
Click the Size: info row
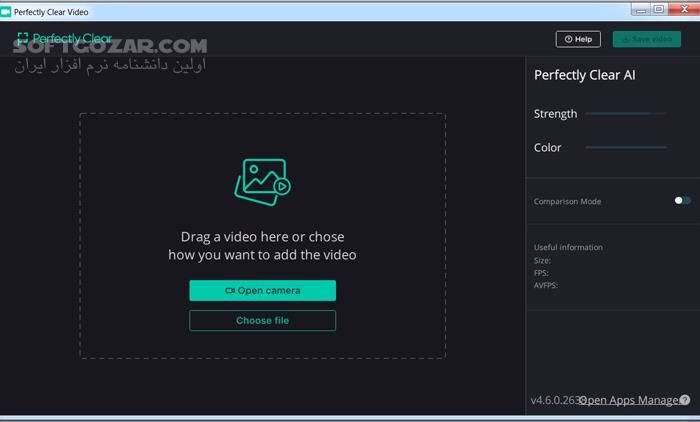click(542, 260)
